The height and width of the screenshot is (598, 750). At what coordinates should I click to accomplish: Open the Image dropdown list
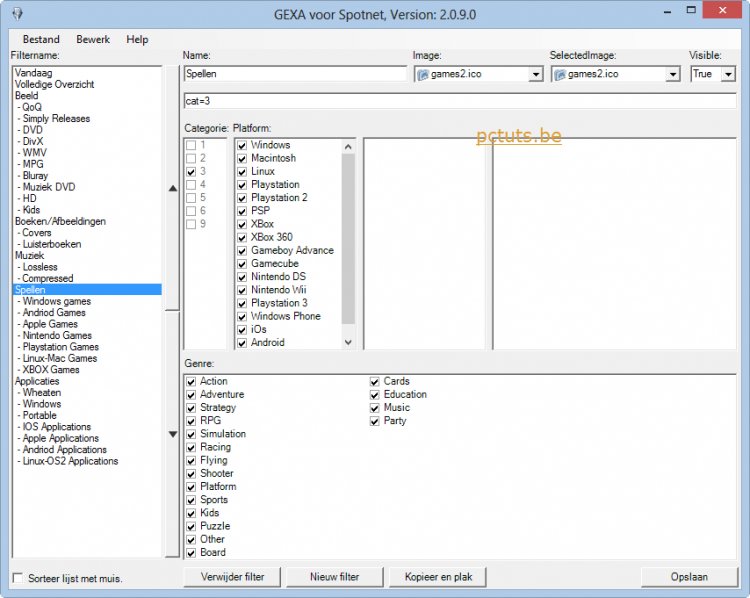[x=536, y=74]
